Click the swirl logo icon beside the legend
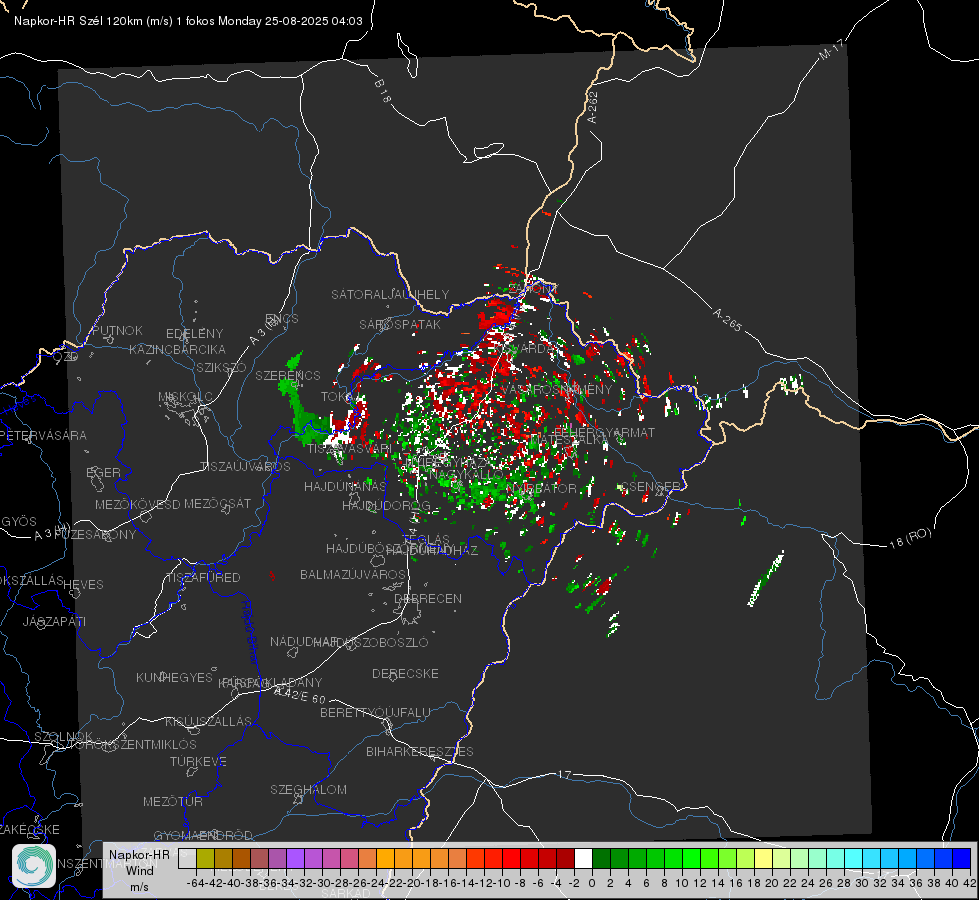 coord(34,866)
